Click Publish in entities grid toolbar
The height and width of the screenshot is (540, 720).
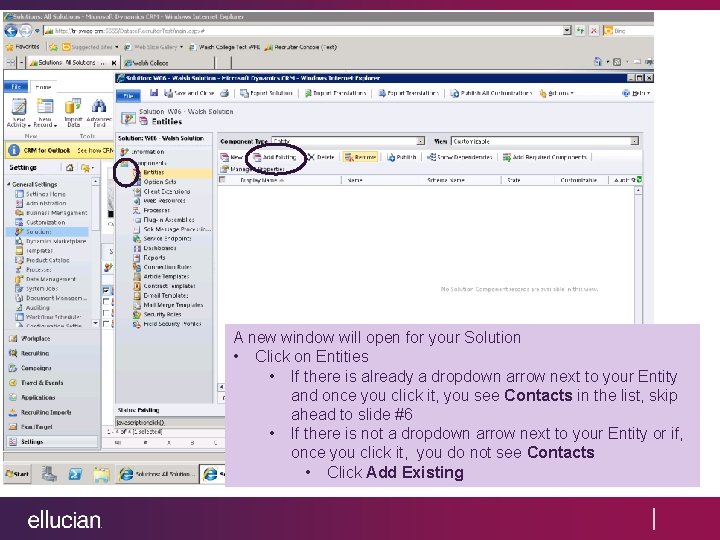[x=402, y=157]
